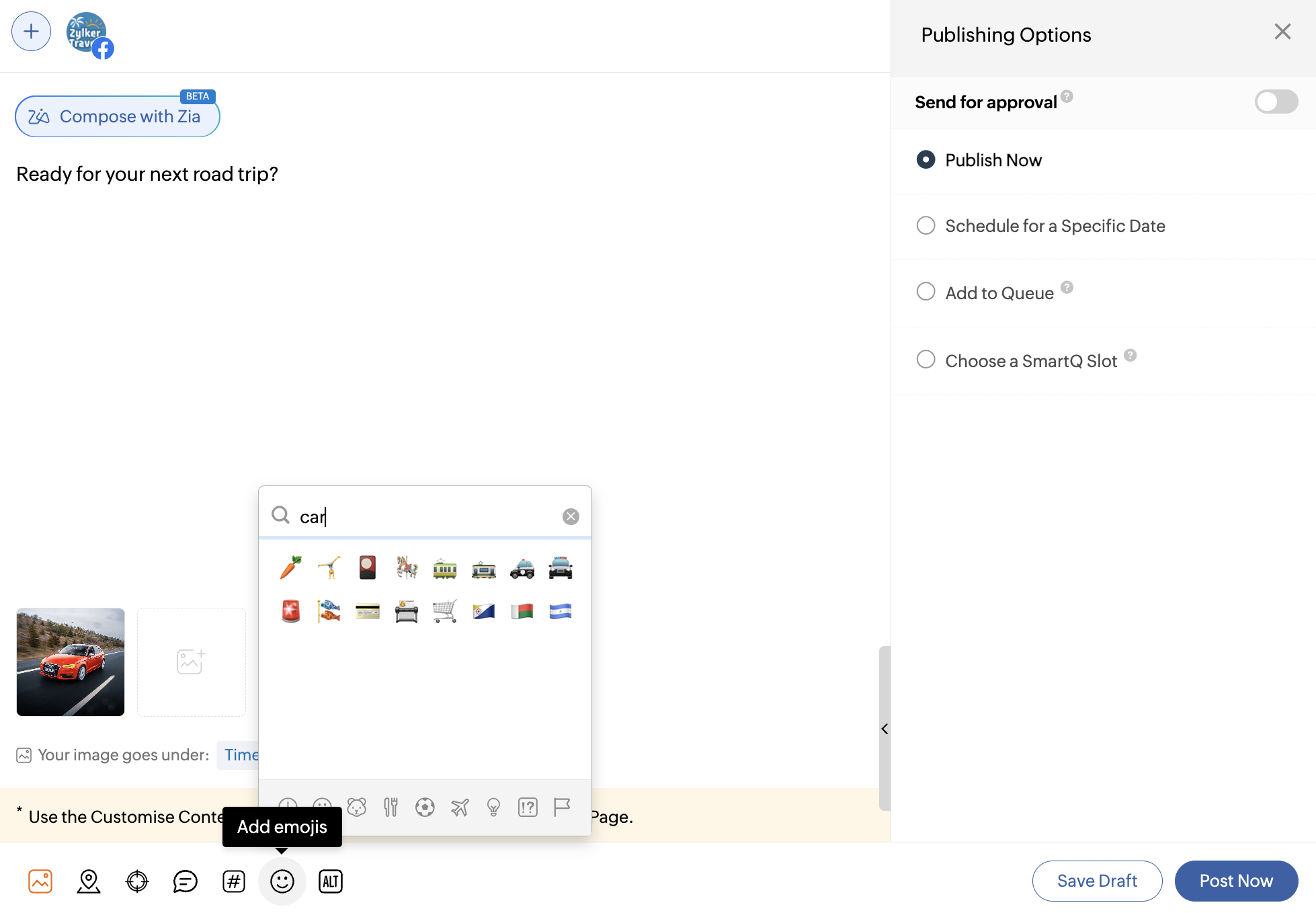Click the ALT text icon
Image resolution: width=1316 pixels, height=913 pixels.
tap(331, 881)
